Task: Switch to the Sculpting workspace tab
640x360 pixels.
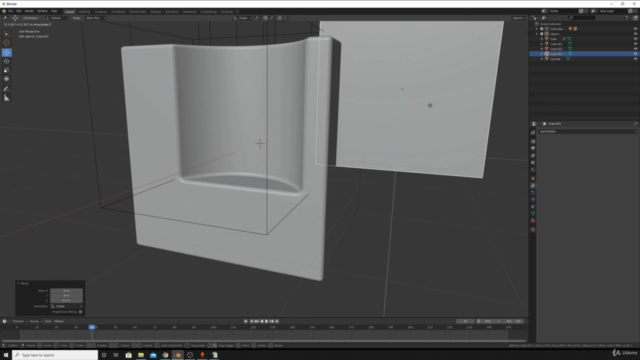Action: [100, 12]
